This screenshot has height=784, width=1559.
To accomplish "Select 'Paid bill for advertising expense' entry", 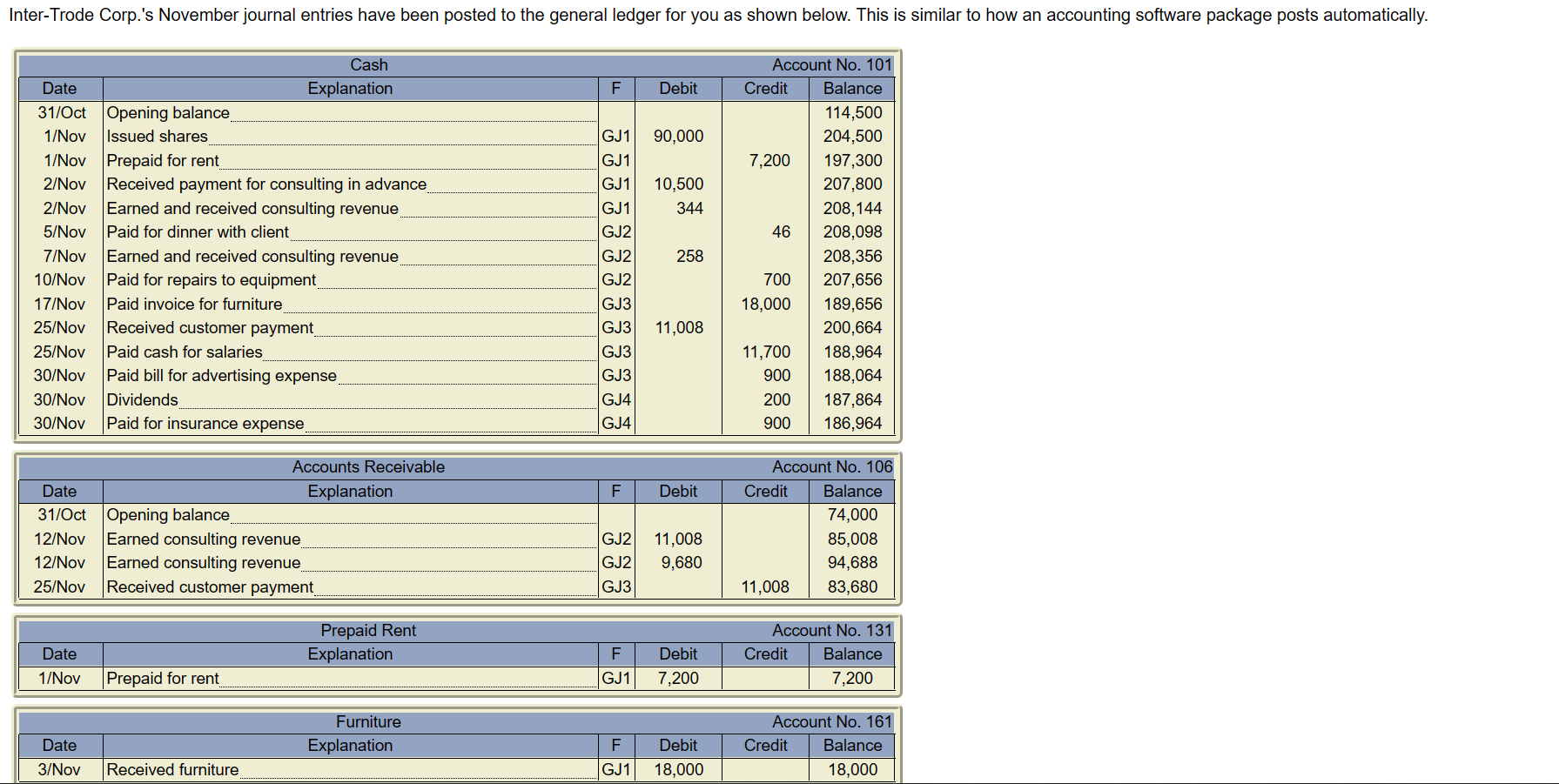I will (x=222, y=376).
